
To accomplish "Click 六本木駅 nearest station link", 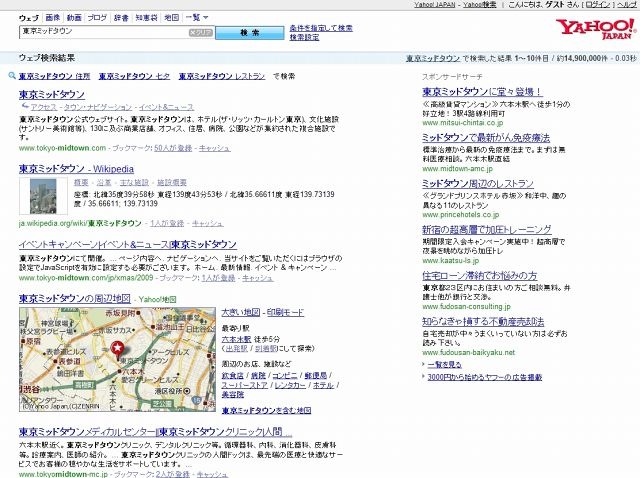I will click(x=236, y=339).
